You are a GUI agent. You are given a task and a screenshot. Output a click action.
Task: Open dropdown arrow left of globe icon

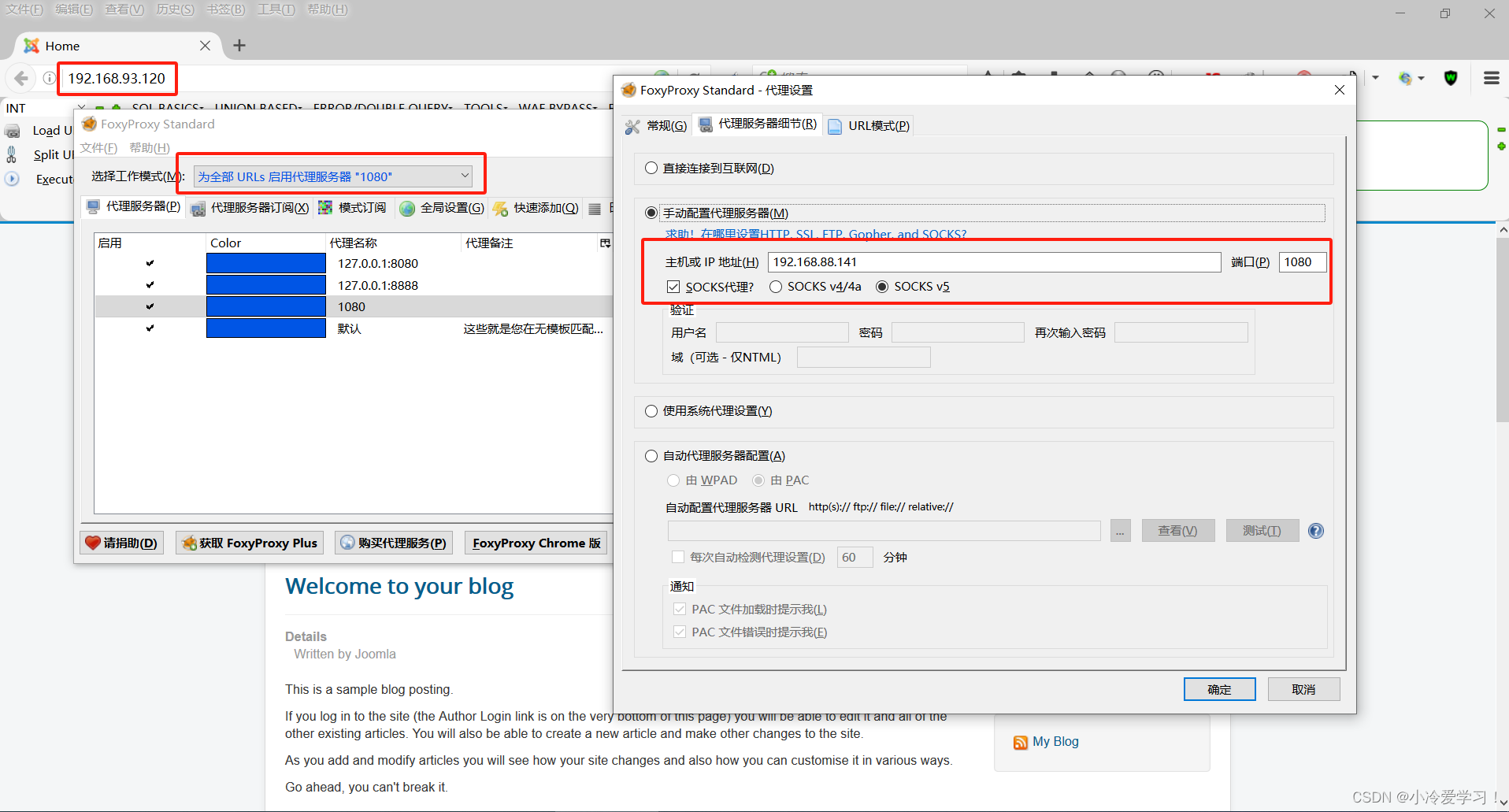point(1375,78)
